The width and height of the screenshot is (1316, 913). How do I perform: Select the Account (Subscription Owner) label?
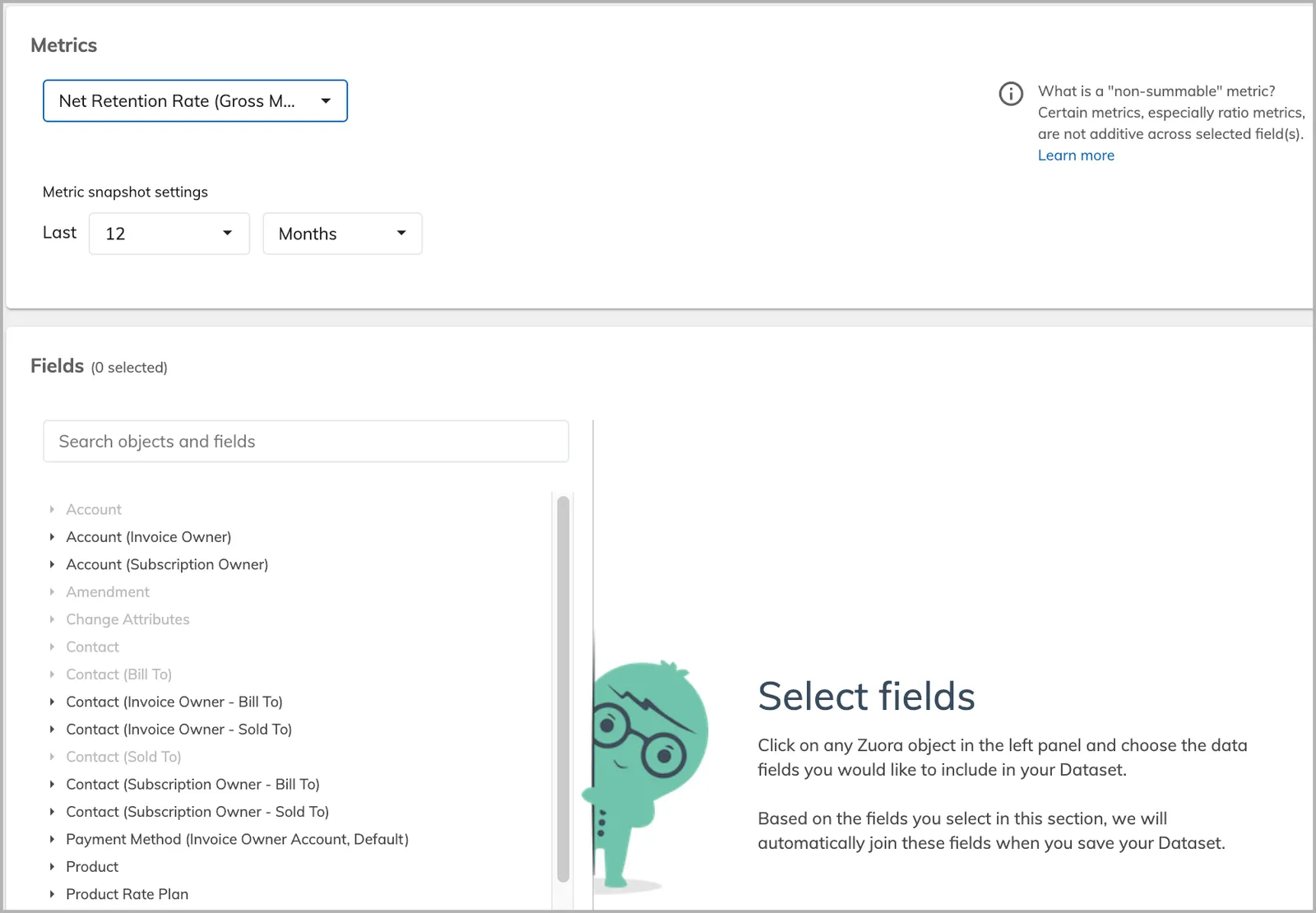tap(167, 564)
